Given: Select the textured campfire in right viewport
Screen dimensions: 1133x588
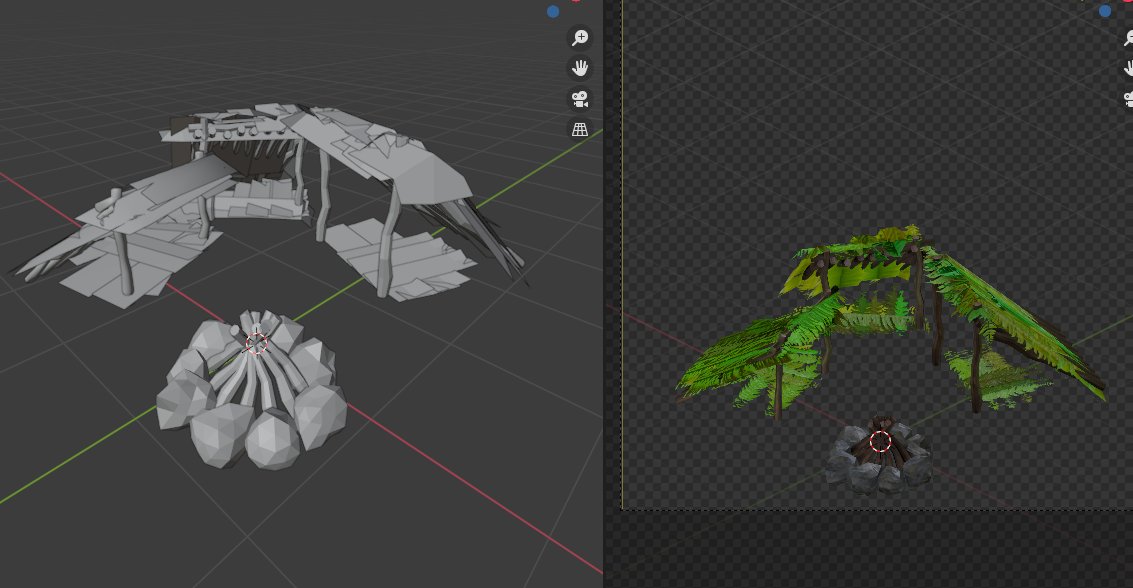Looking at the screenshot, I should pyautogui.click(x=879, y=454).
